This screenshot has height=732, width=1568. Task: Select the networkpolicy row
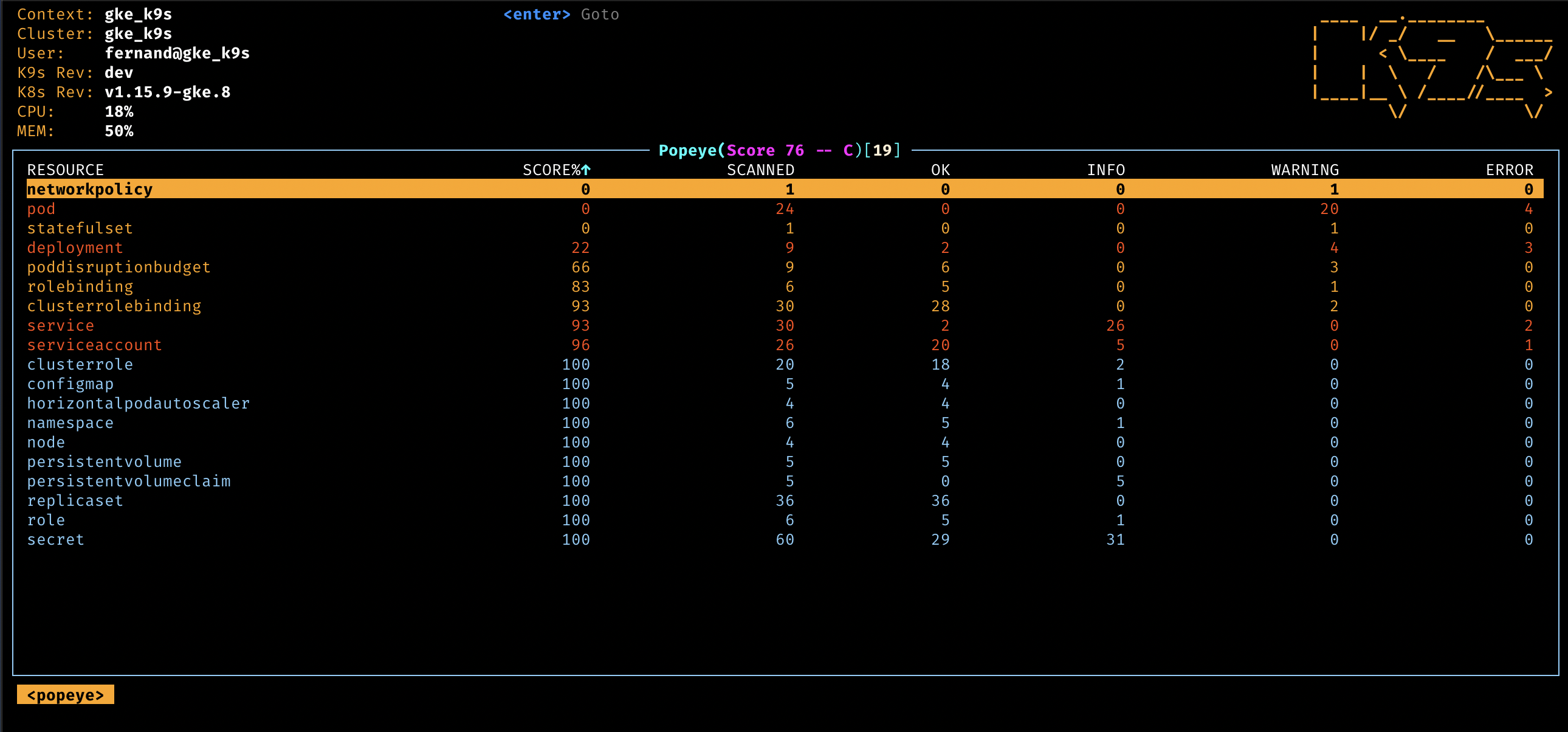(x=89, y=190)
